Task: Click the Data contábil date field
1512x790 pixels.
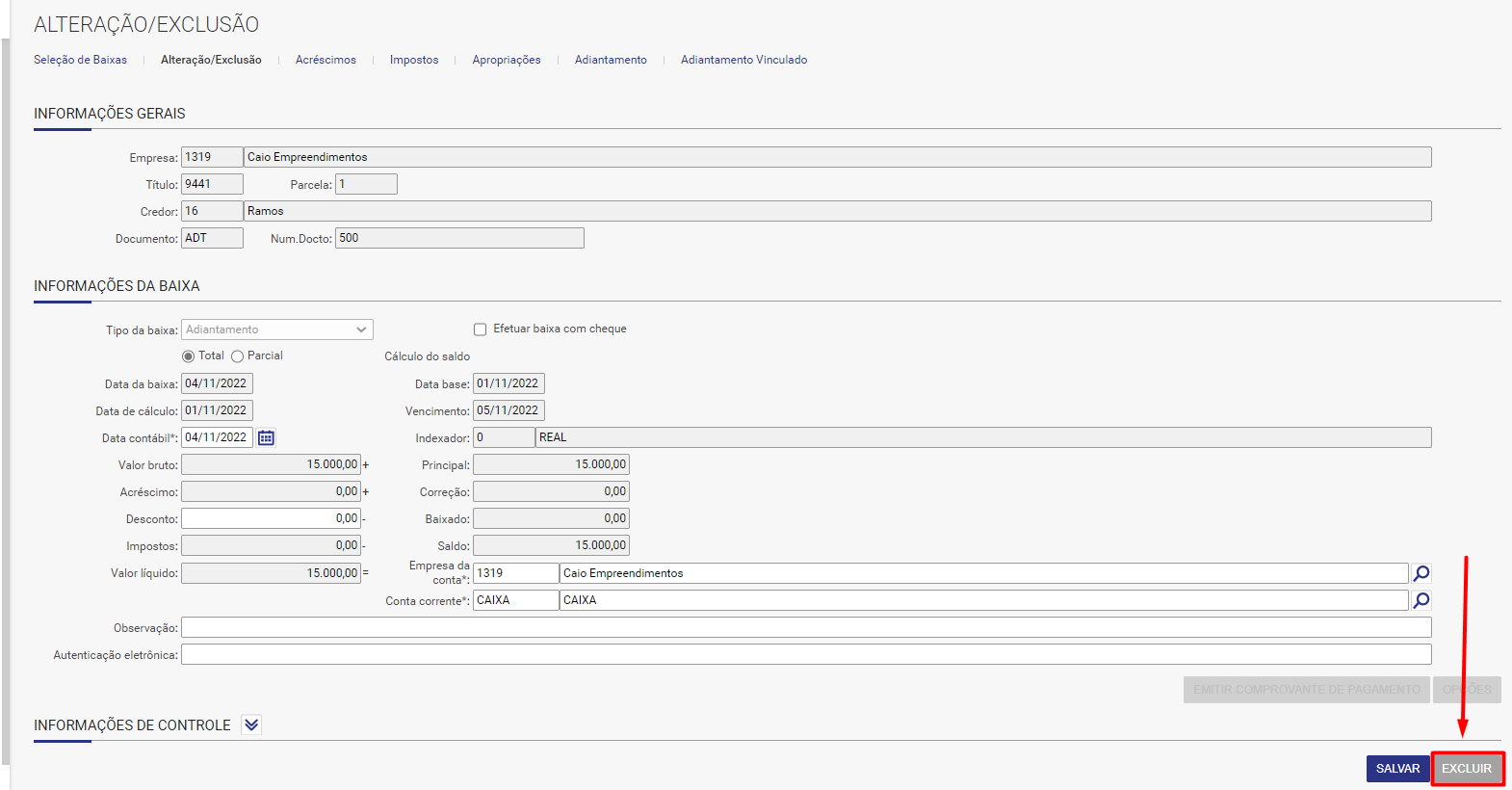Action: pyautogui.click(x=217, y=437)
